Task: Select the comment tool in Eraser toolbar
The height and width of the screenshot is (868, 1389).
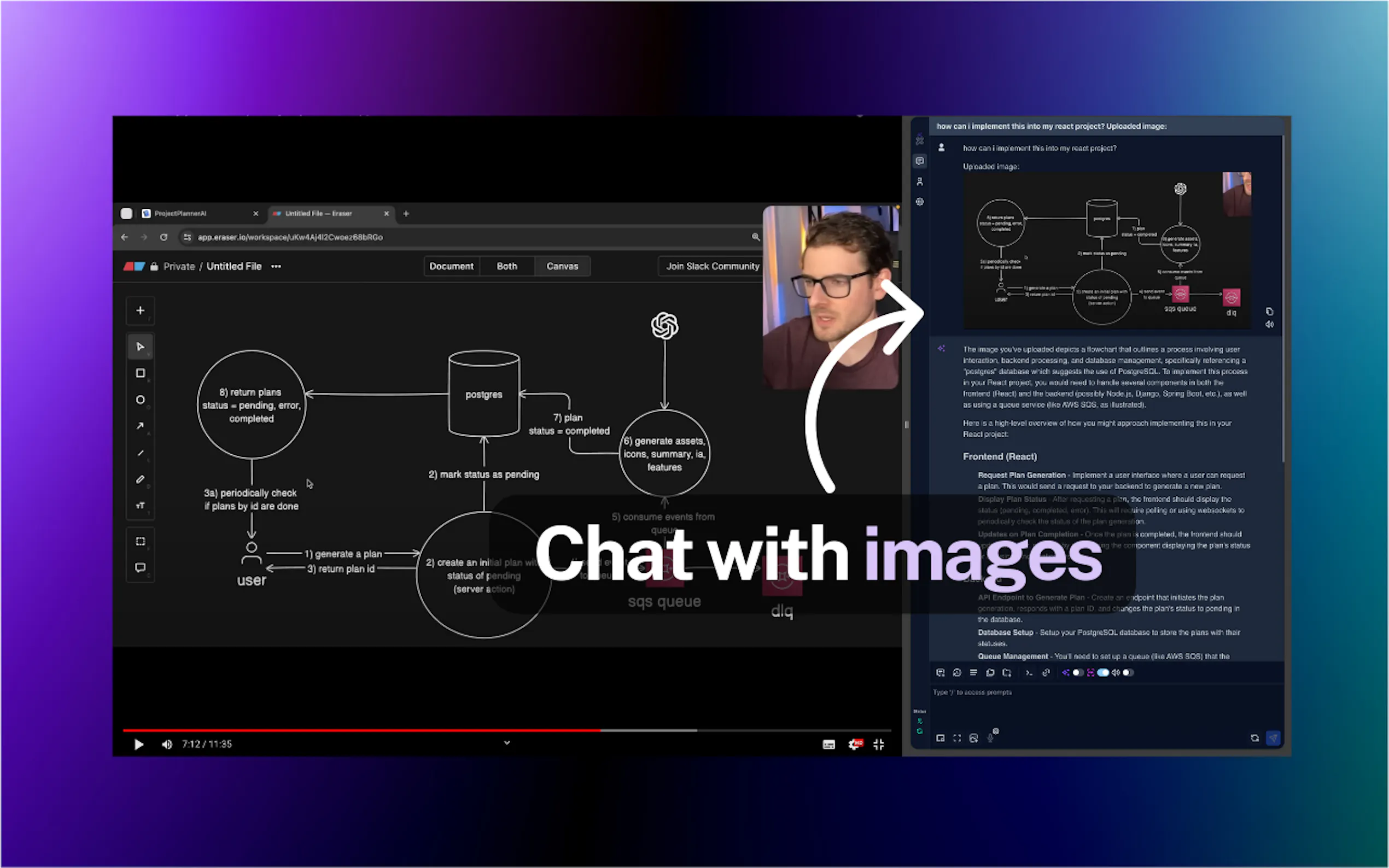Action: coord(140,568)
